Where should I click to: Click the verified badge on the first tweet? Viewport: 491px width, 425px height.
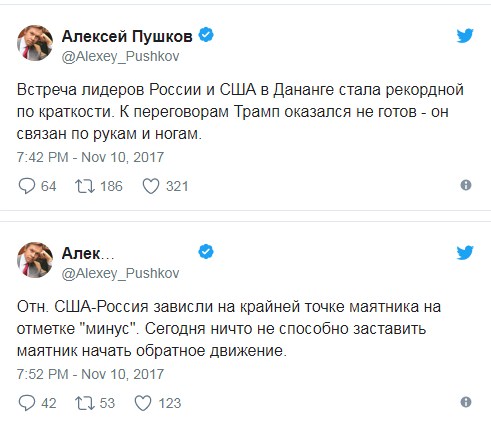pyautogui.click(x=206, y=35)
